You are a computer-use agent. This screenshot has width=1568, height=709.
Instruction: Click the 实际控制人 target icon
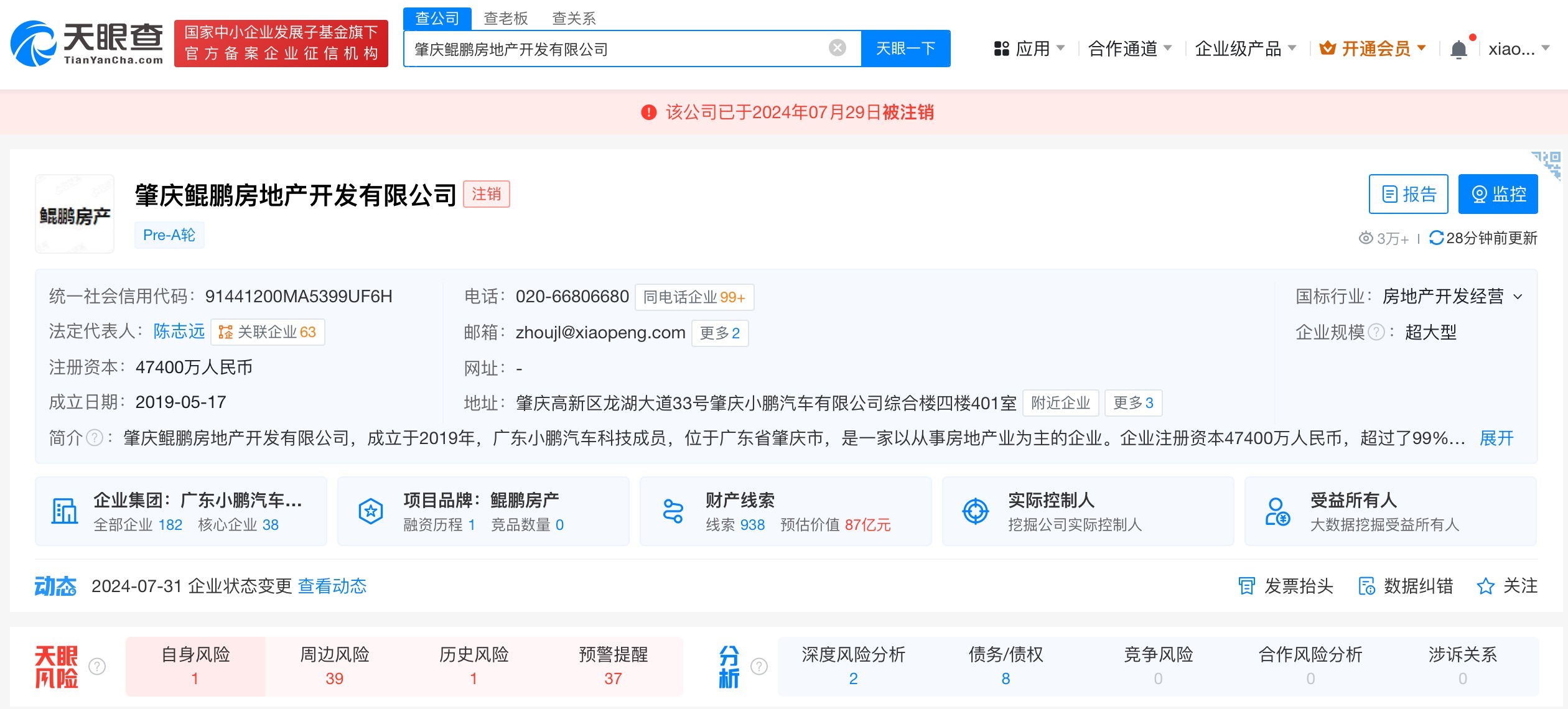(x=975, y=511)
